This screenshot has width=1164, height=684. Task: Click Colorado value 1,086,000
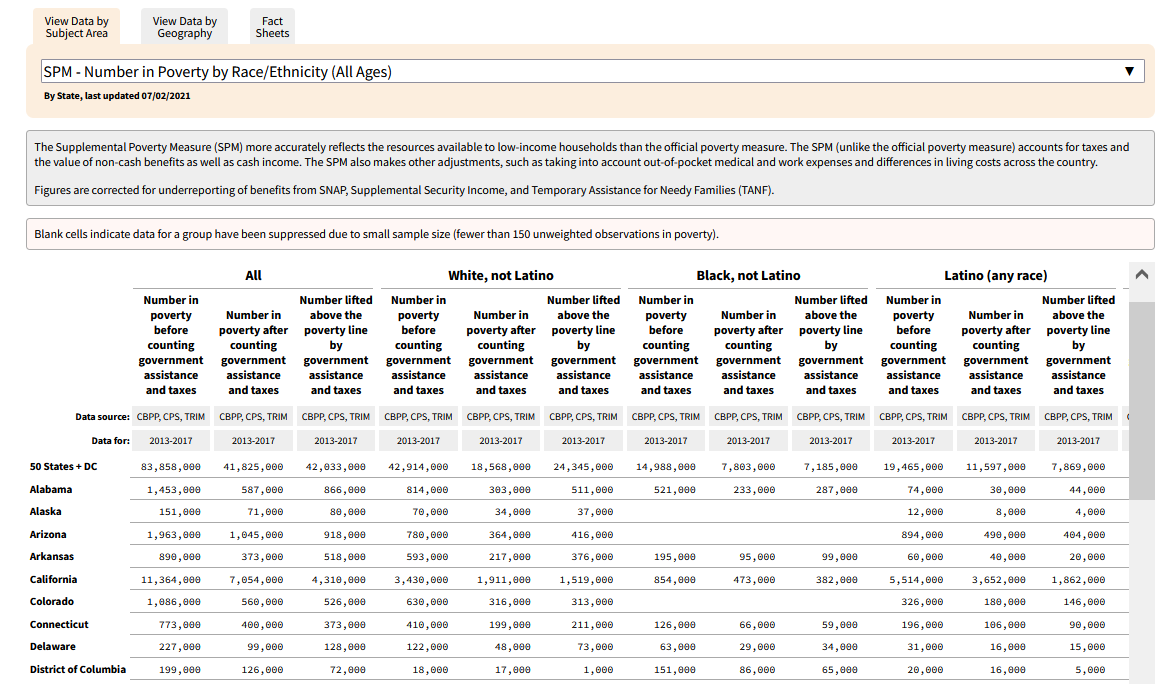(174, 602)
